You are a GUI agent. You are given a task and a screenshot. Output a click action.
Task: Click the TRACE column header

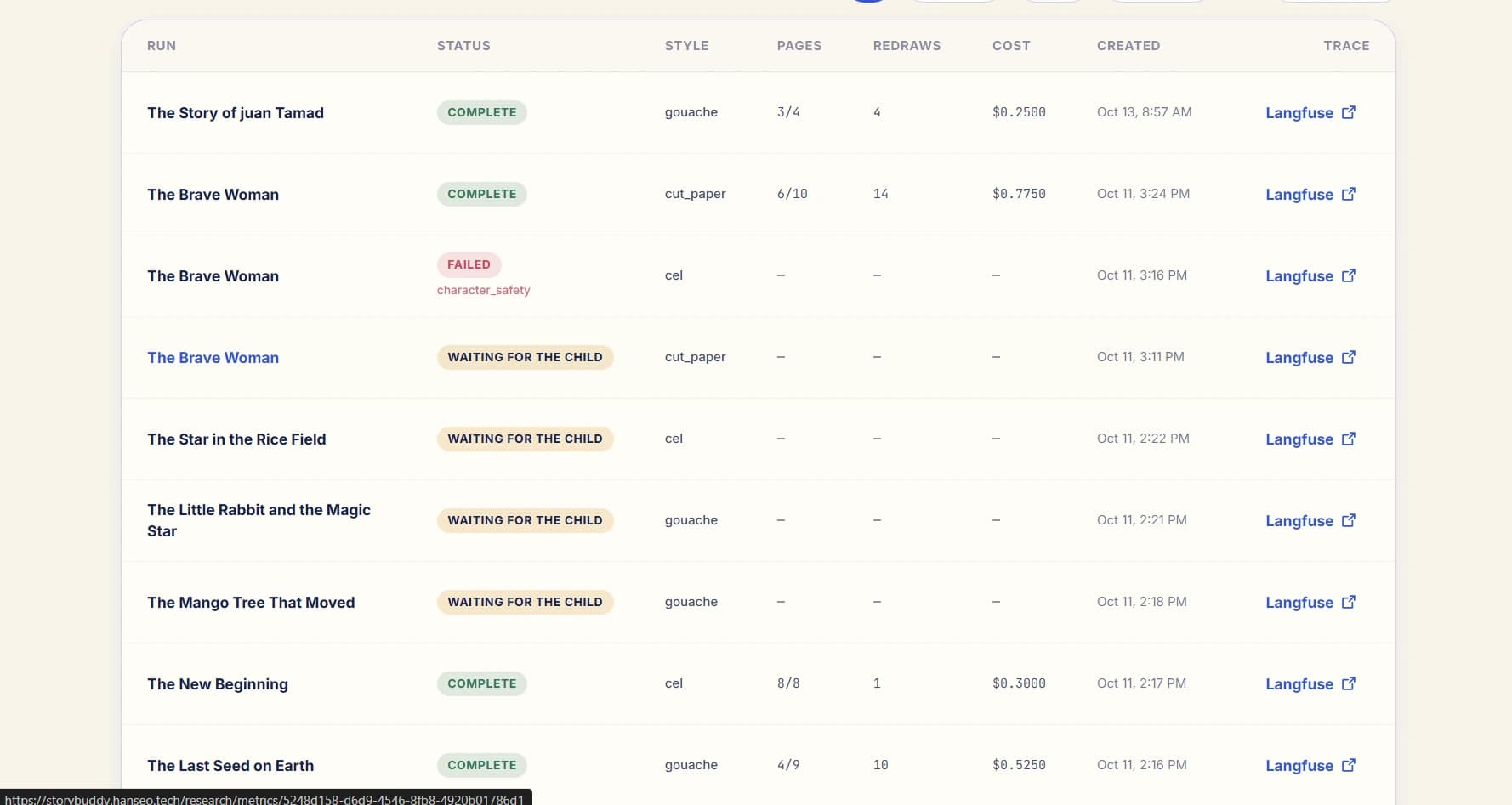click(1346, 46)
